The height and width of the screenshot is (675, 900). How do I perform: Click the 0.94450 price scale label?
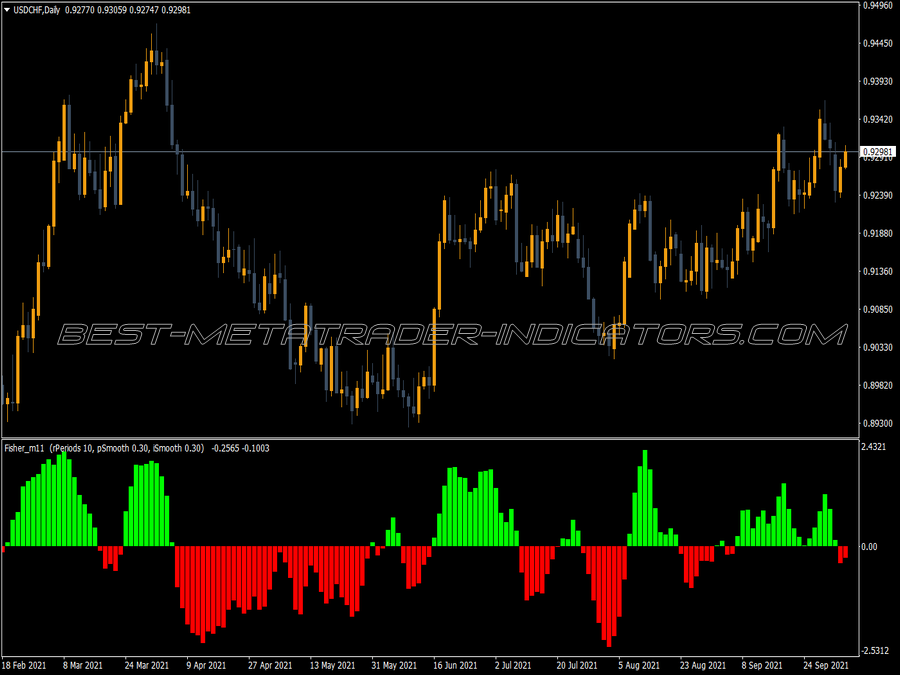pos(878,44)
